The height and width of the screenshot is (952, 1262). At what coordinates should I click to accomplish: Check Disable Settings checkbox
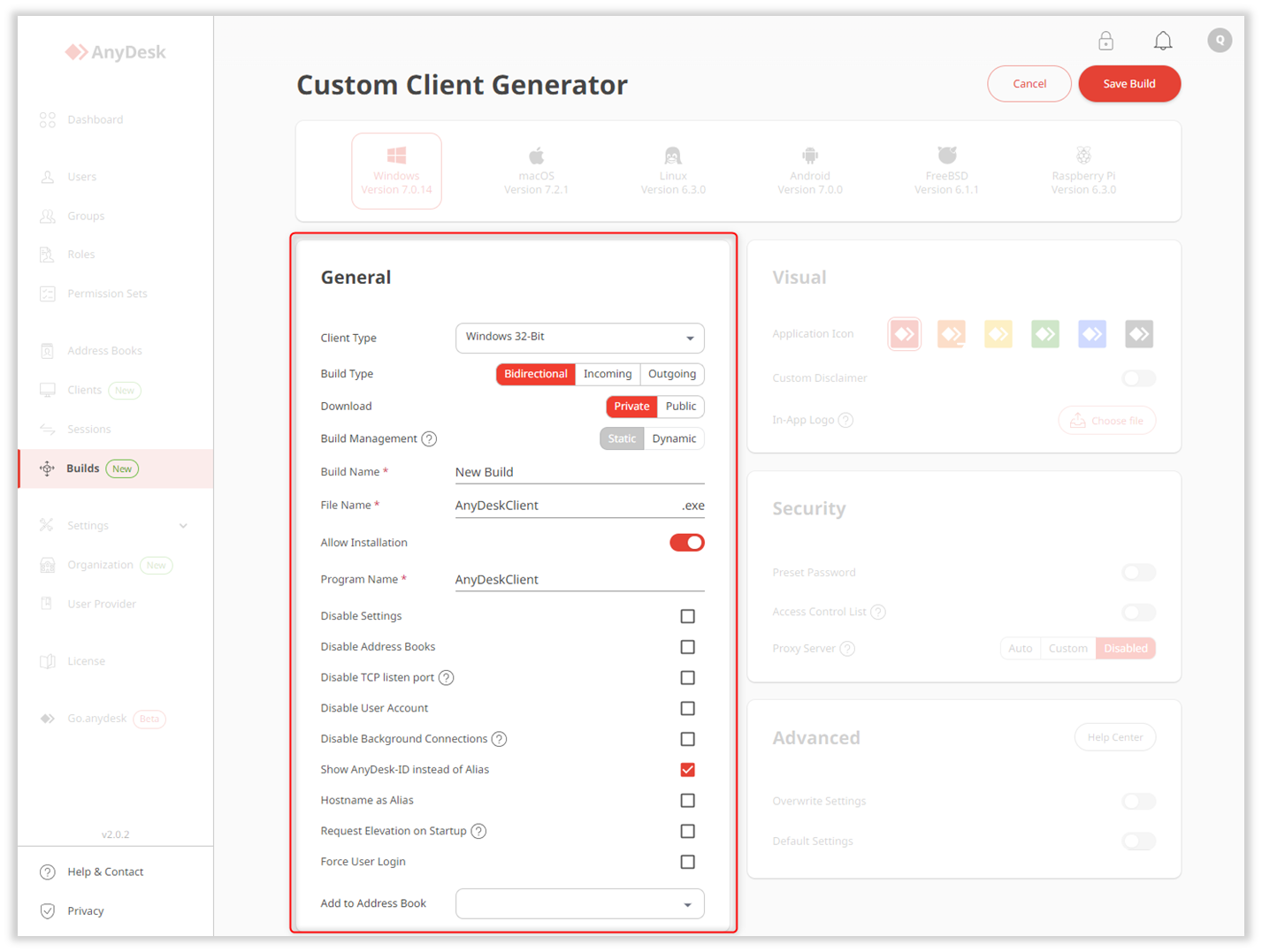click(x=687, y=616)
